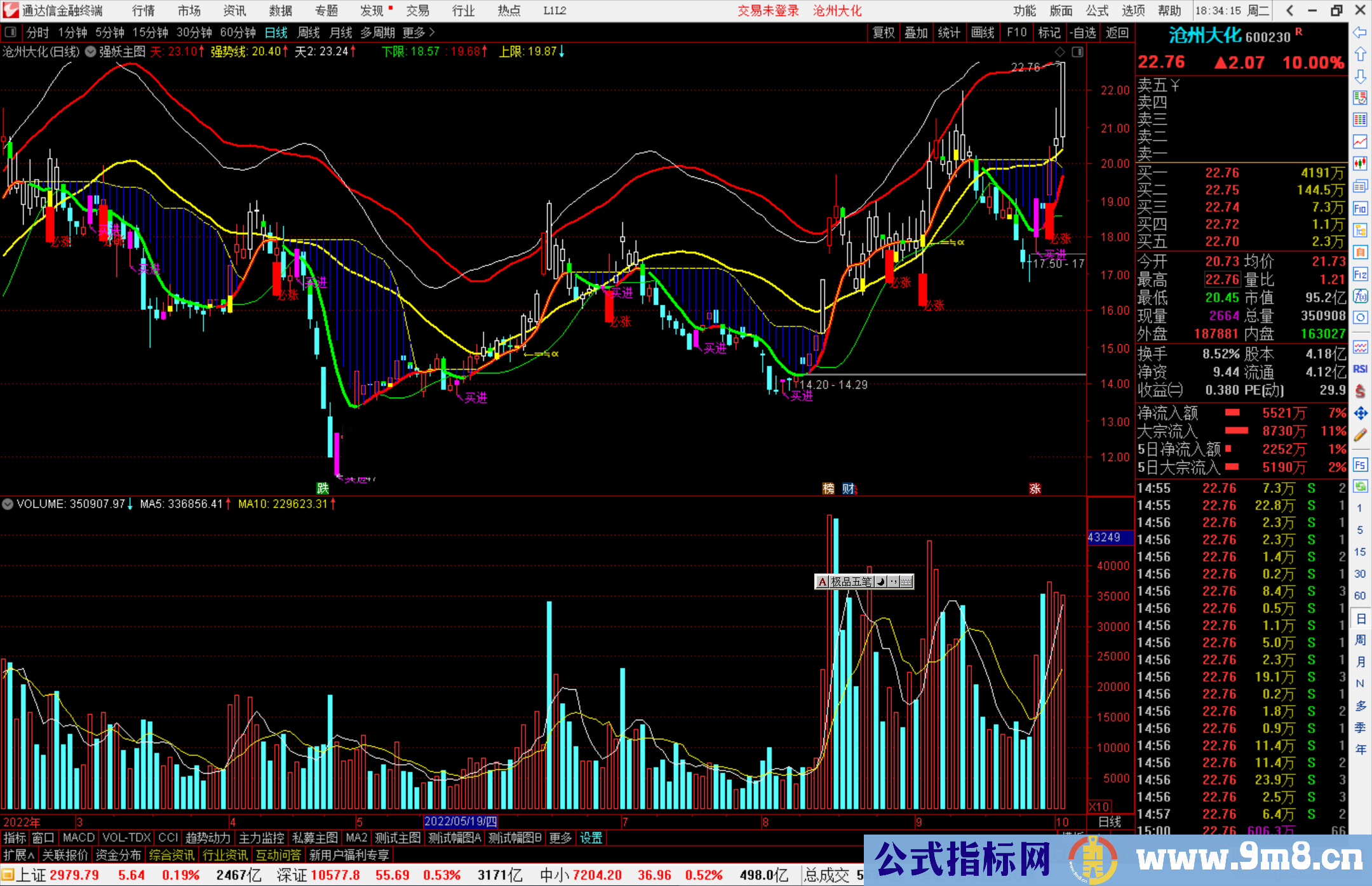
Task: Open the candlestick chart sidebar icon
Action: point(1360,163)
